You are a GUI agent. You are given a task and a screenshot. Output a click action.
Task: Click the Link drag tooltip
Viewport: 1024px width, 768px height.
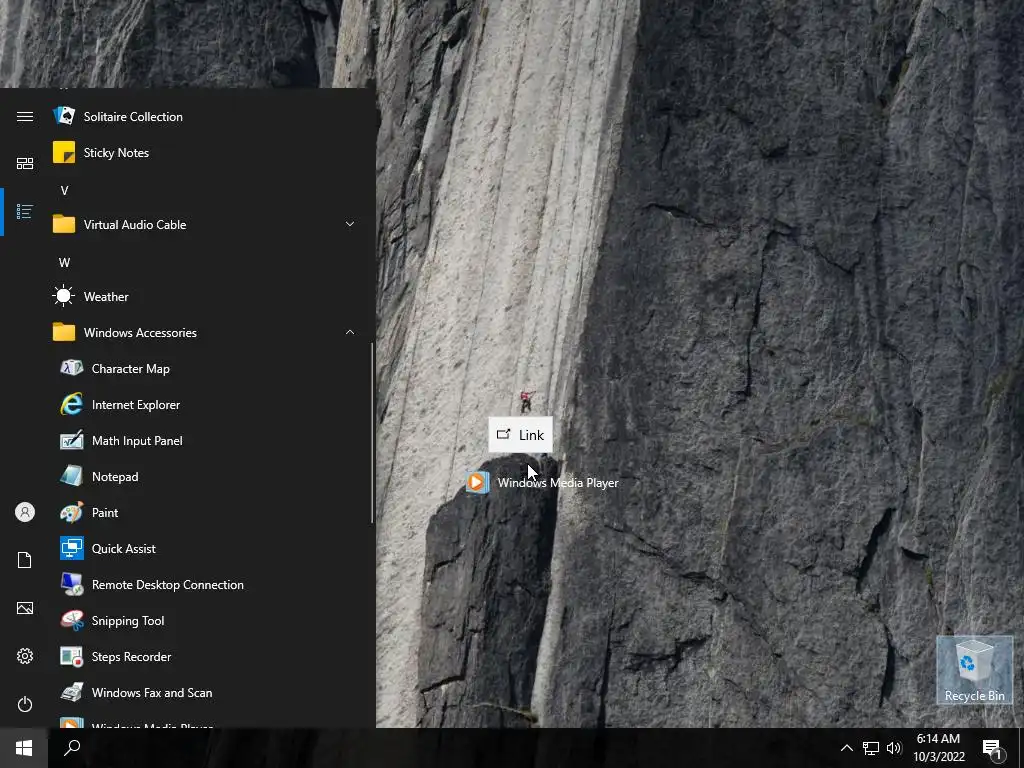[520, 434]
